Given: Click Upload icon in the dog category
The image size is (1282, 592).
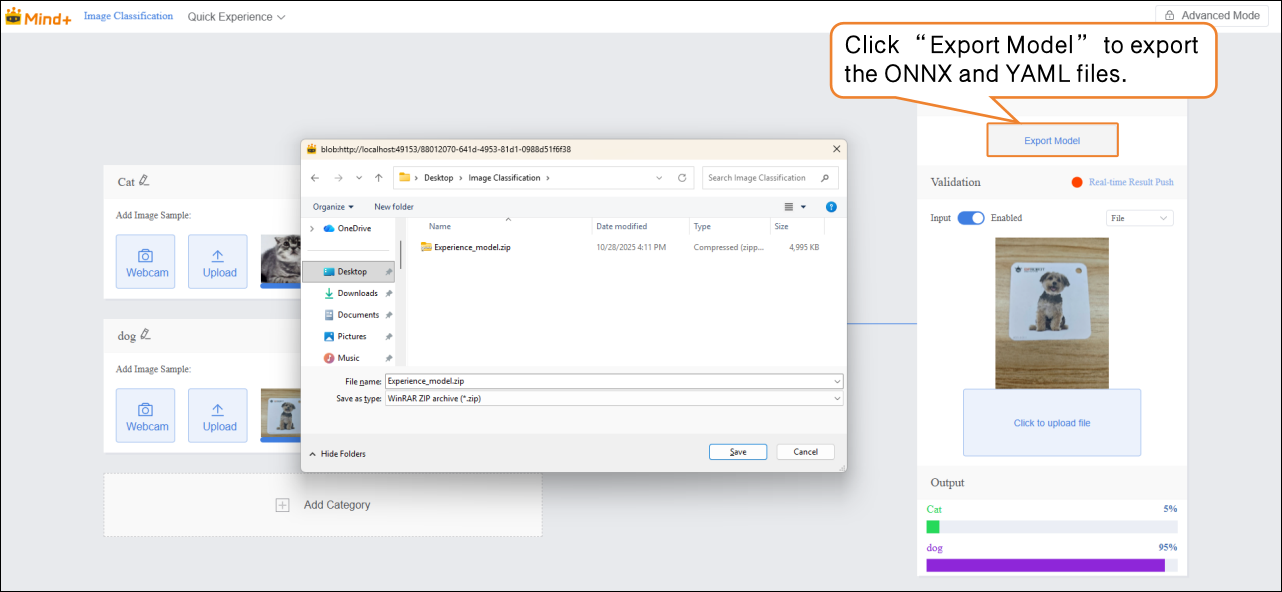Looking at the screenshot, I should point(219,409).
